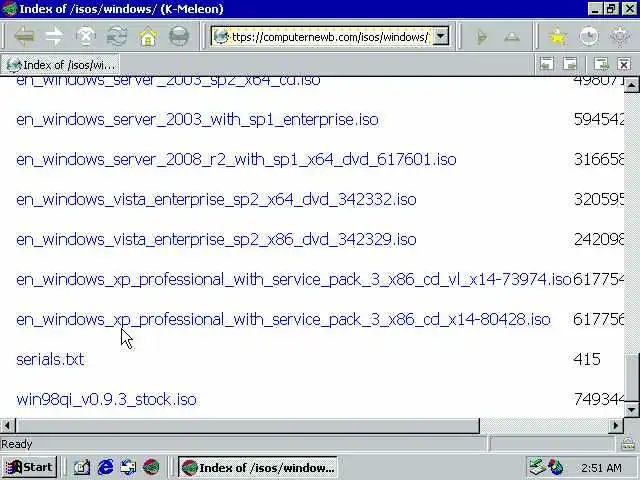This screenshot has width=640, height=480.
Task: Open en_windows_vista_enterprise_sp2_x64_dvd_342332.iso link
Action: (x=216, y=200)
